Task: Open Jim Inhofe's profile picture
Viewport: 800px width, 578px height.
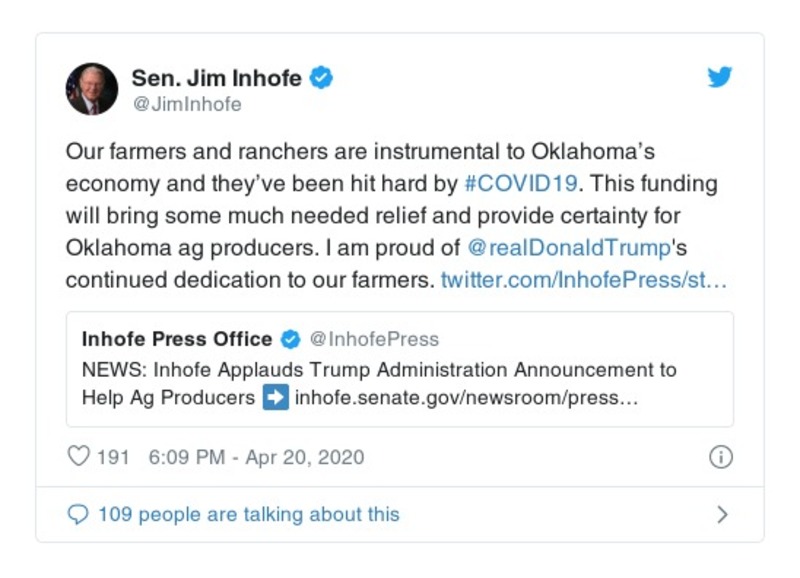Action: click(x=92, y=89)
